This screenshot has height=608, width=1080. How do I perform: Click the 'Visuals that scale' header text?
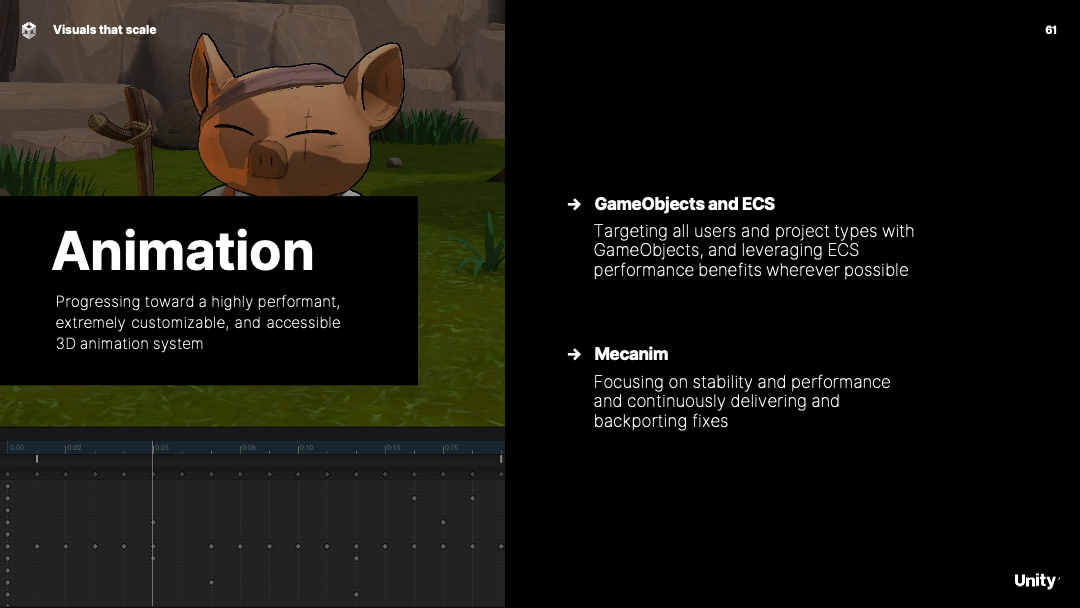click(105, 30)
